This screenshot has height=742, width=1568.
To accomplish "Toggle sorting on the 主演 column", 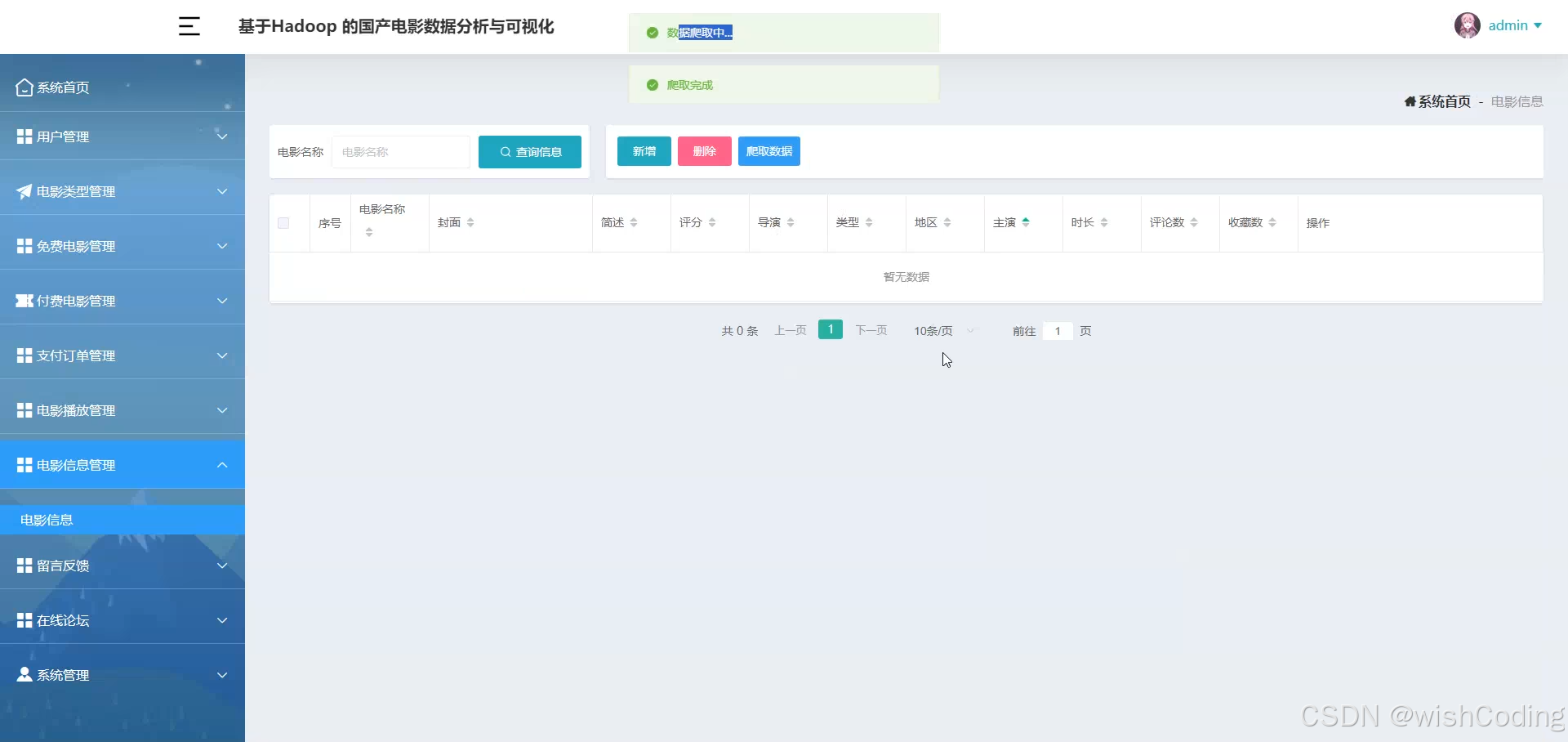I will point(1027,221).
